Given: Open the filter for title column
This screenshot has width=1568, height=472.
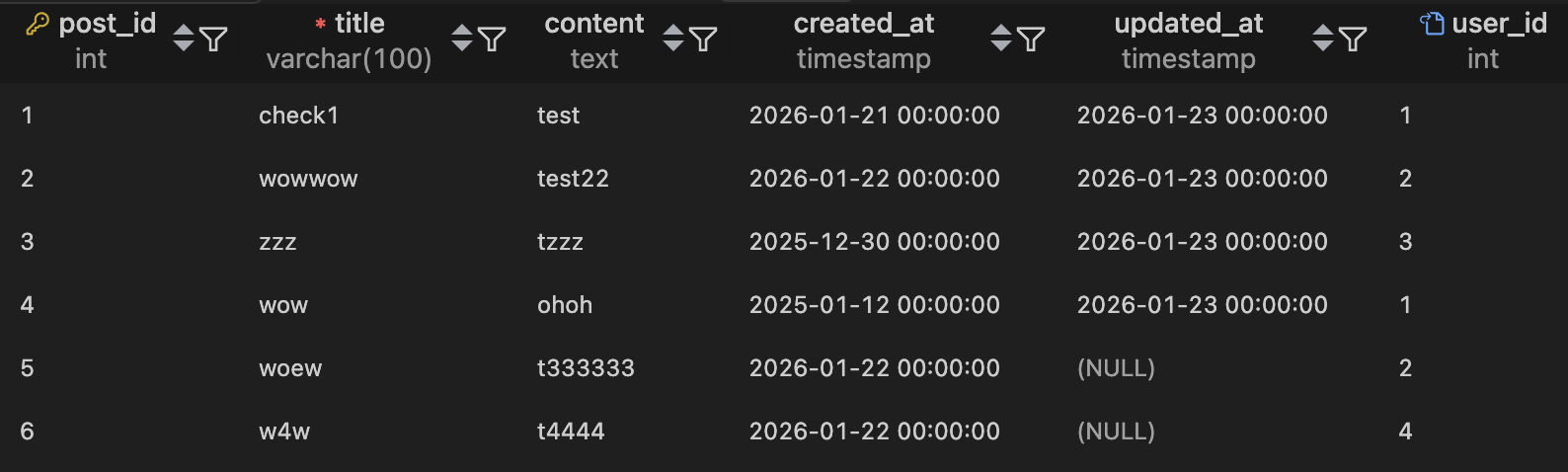Looking at the screenshot, I should point(492,39).
